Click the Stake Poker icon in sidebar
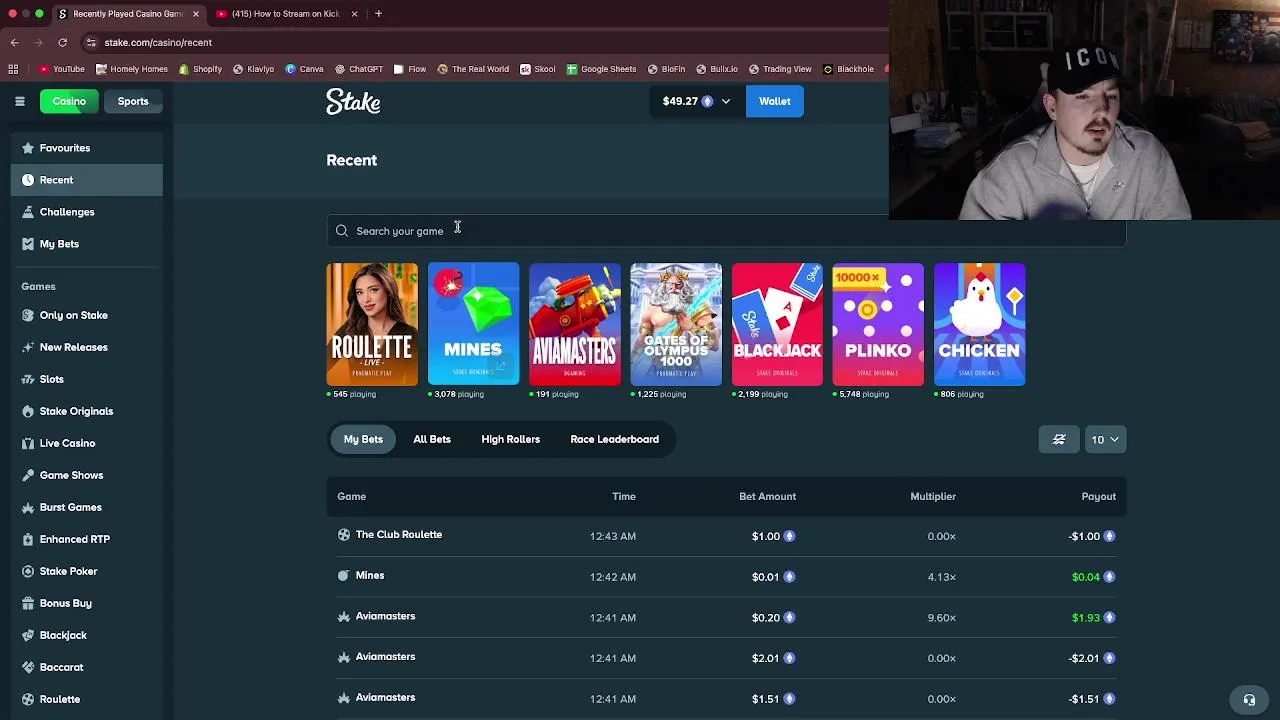Viewport: 1280px width, 720px height. [27, 571]
